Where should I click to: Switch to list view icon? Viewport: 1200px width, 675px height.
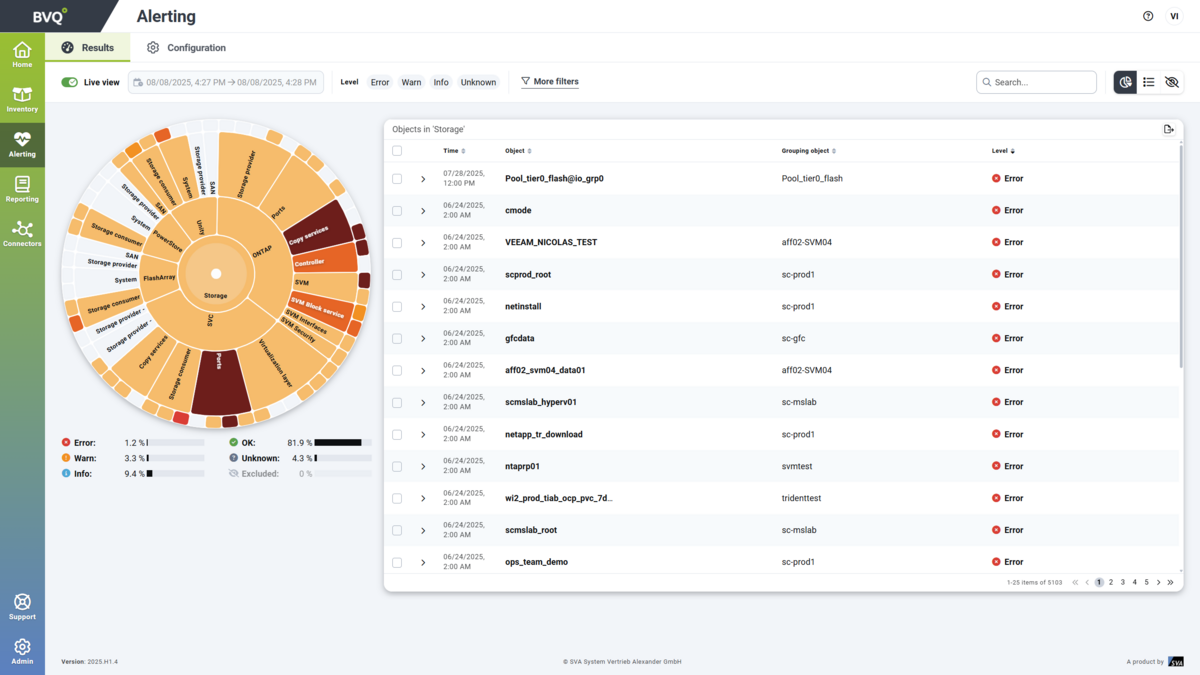tap(1149, 82)
